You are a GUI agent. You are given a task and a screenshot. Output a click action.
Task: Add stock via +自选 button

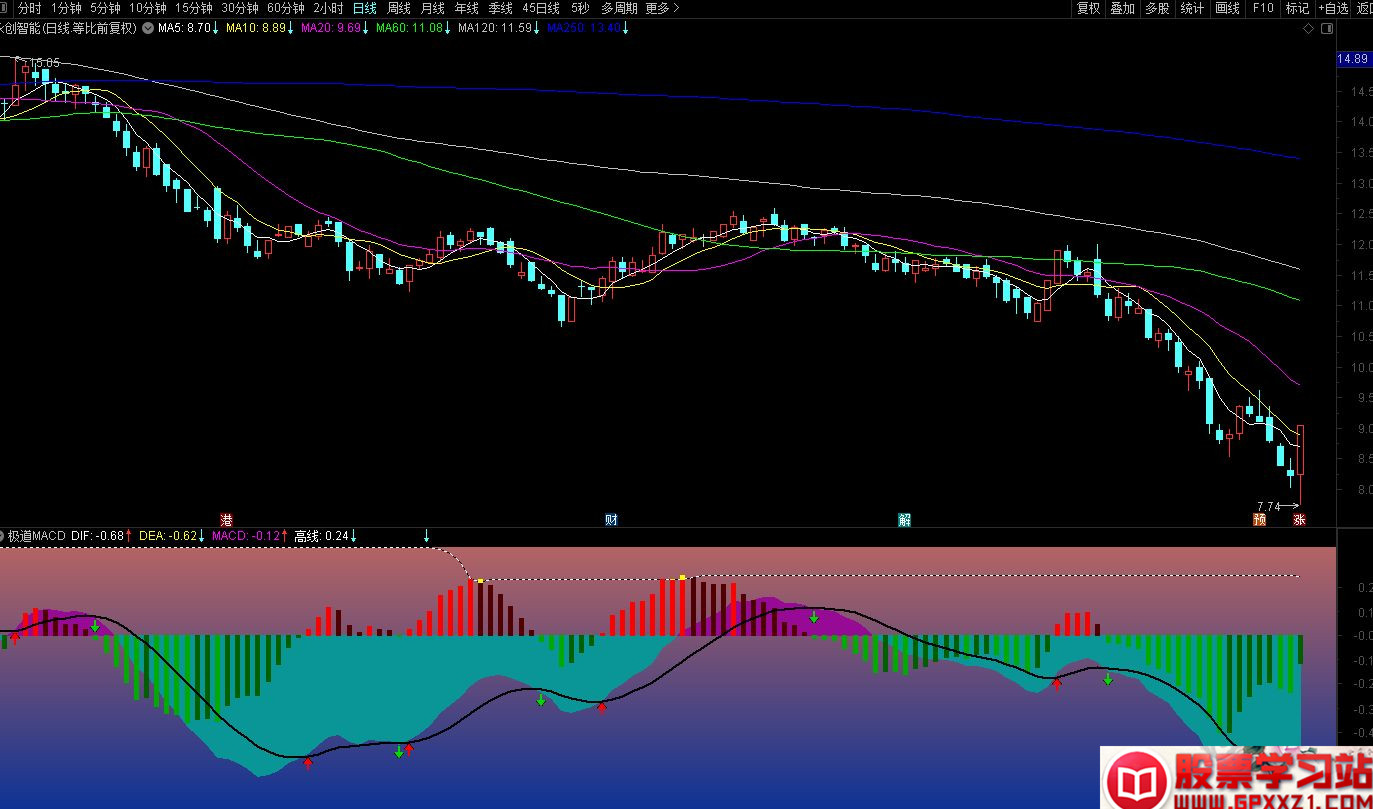coord(1333,8)
